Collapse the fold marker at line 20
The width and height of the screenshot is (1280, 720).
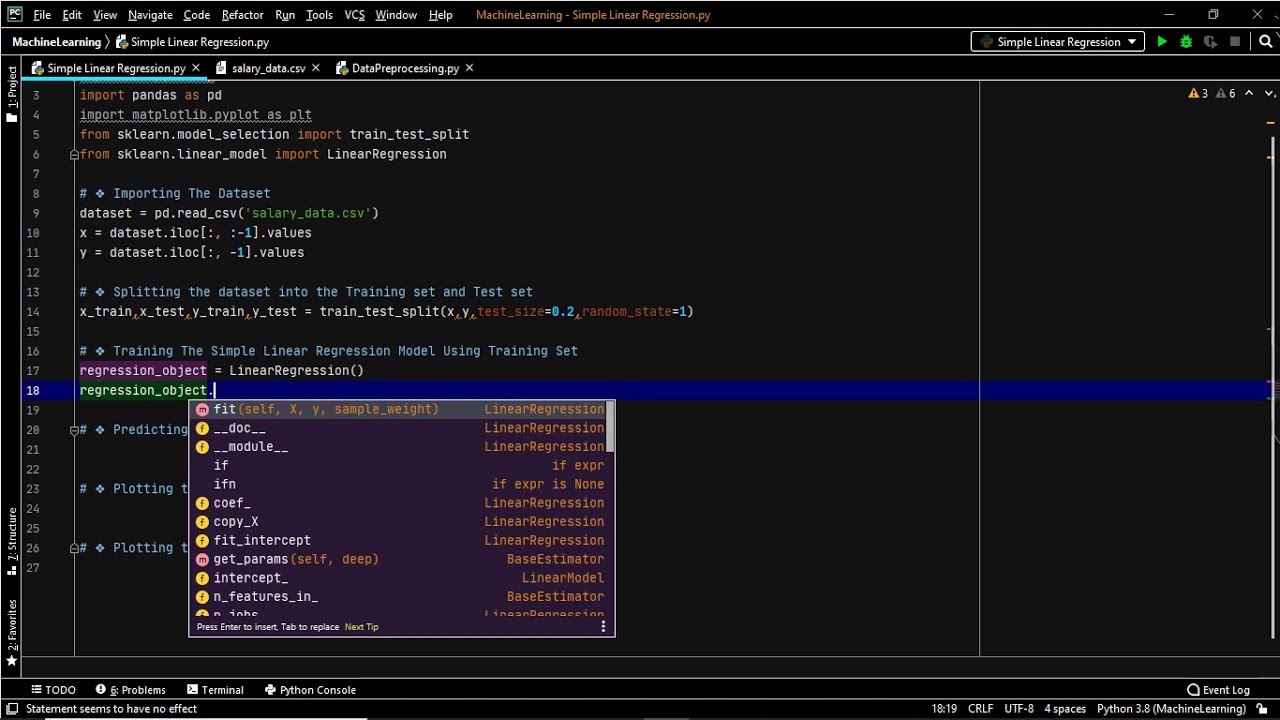point(74,430)
